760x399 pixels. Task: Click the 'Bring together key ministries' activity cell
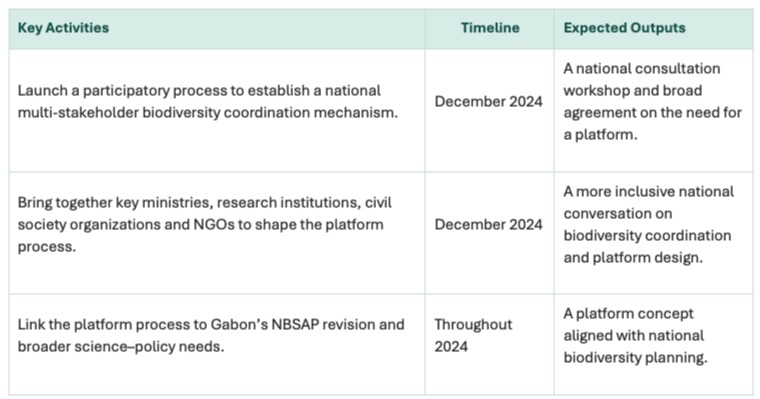(x=217, y=233)
